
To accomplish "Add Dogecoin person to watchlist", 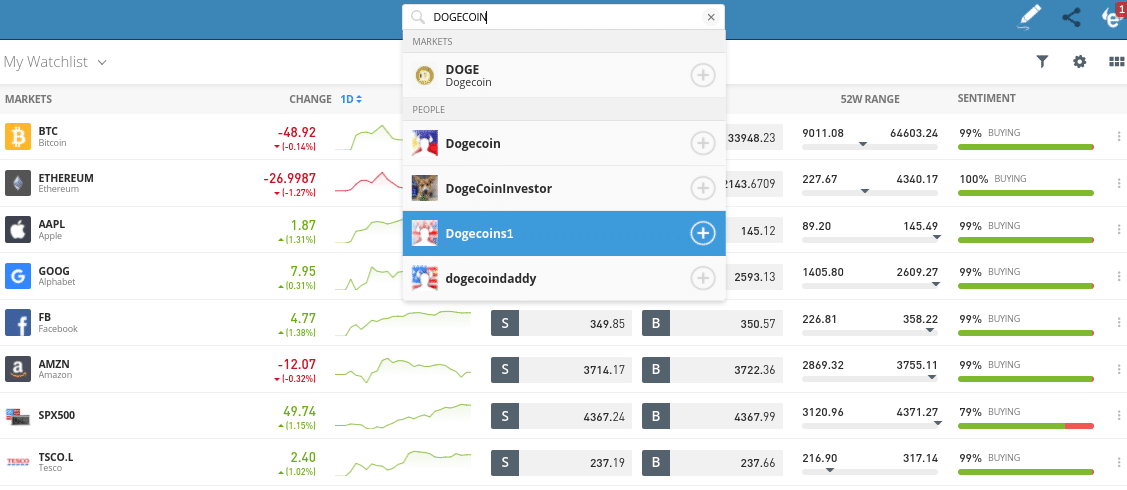I will tap(703, 144).
